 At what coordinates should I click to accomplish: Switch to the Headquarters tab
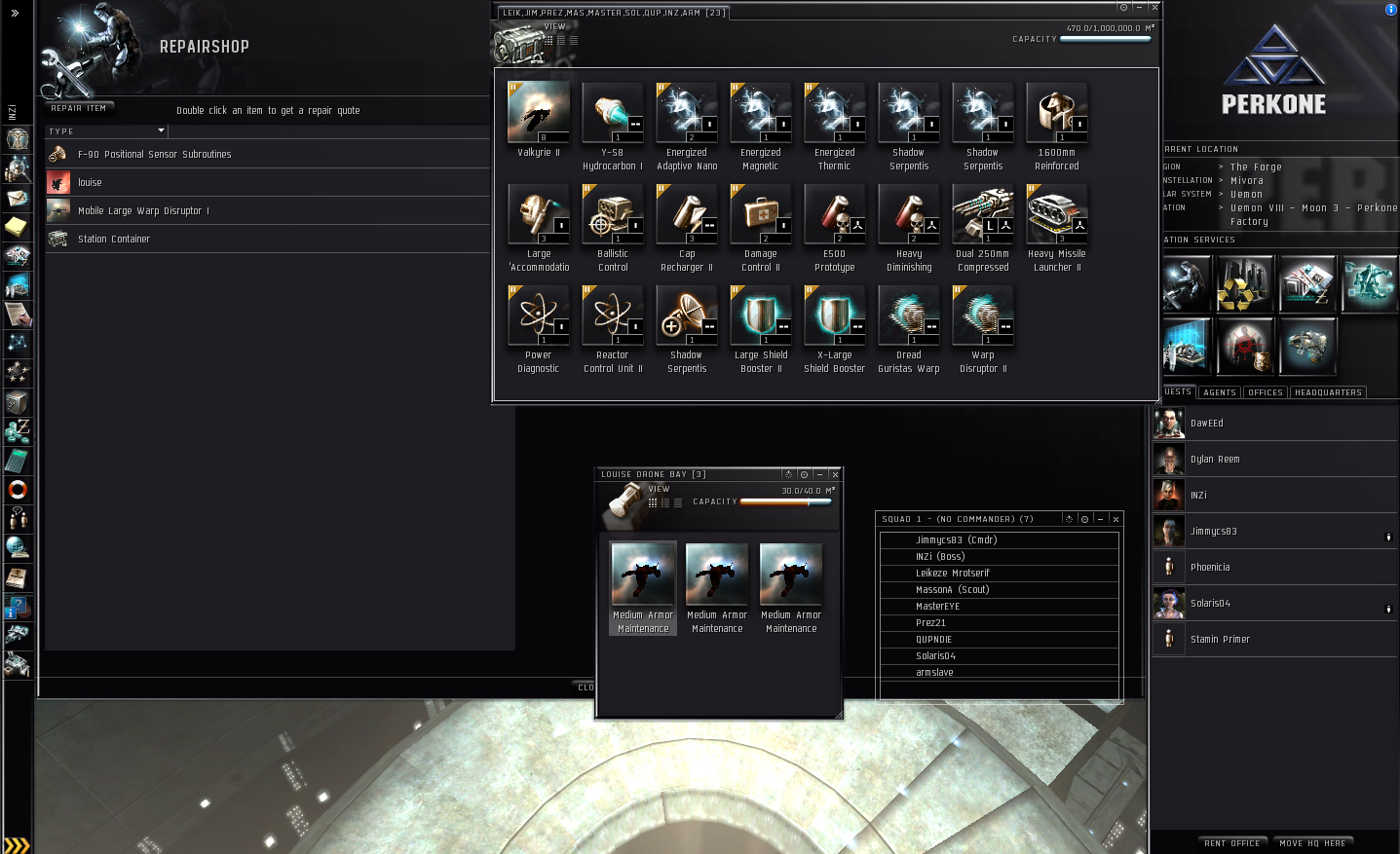pos(1329,392)
